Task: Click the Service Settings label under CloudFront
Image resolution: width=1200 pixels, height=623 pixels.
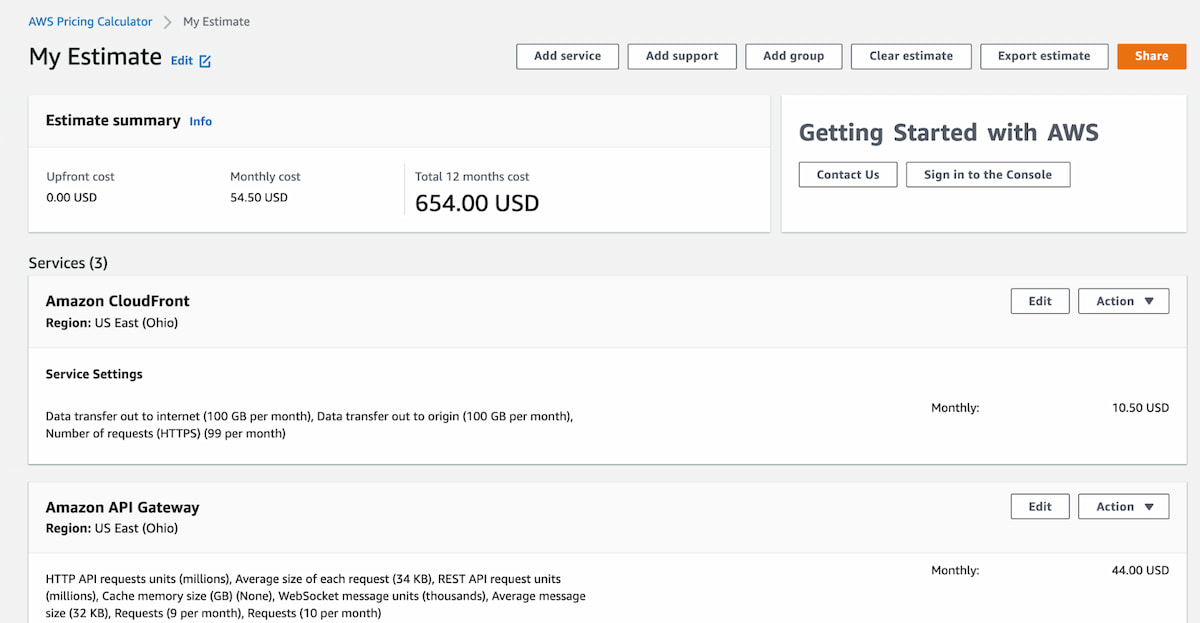Action: [94, 374]
